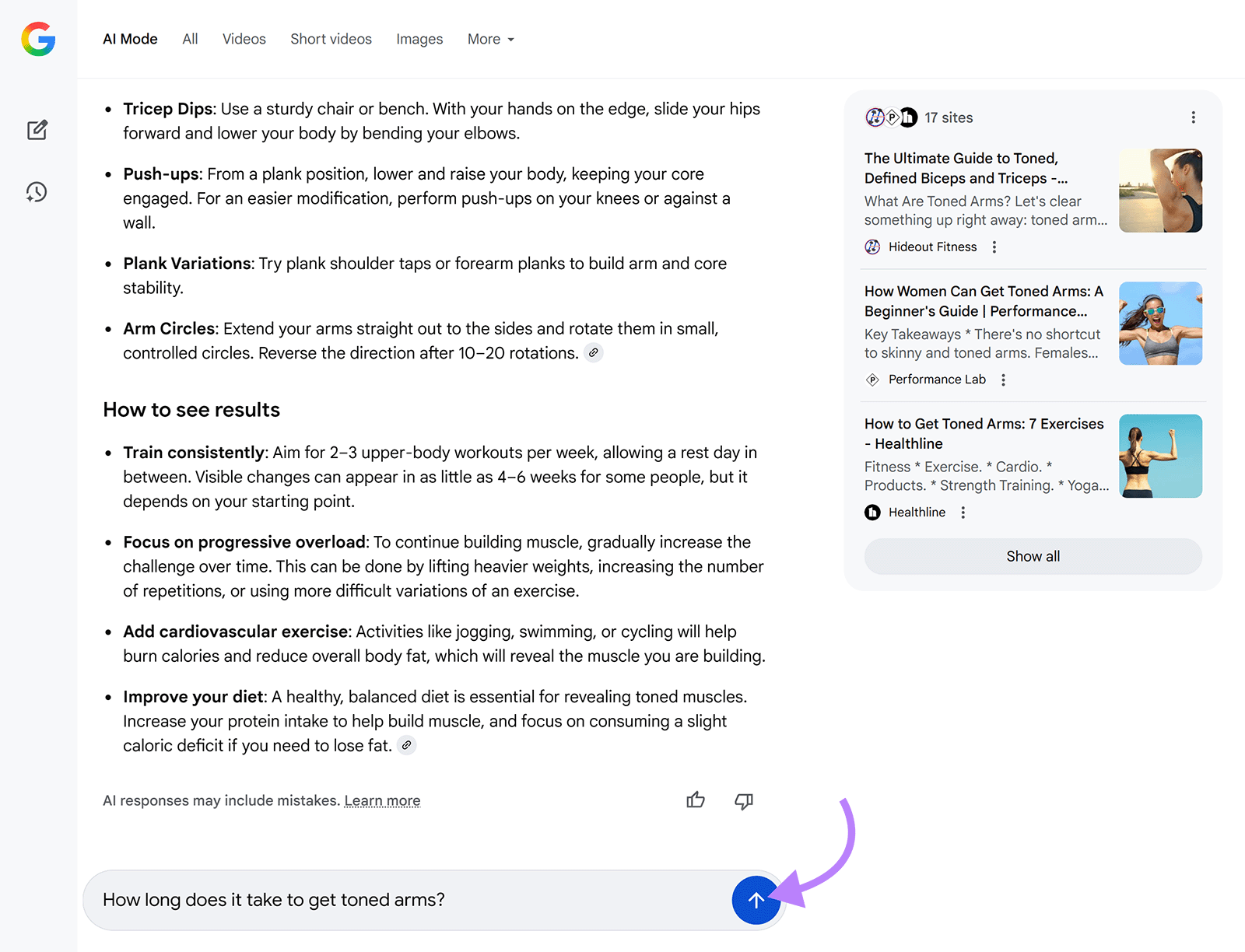Give the AI response a thumbs down
The image size is (1245, 952).
pyautogui.click(x=743, y=800)
